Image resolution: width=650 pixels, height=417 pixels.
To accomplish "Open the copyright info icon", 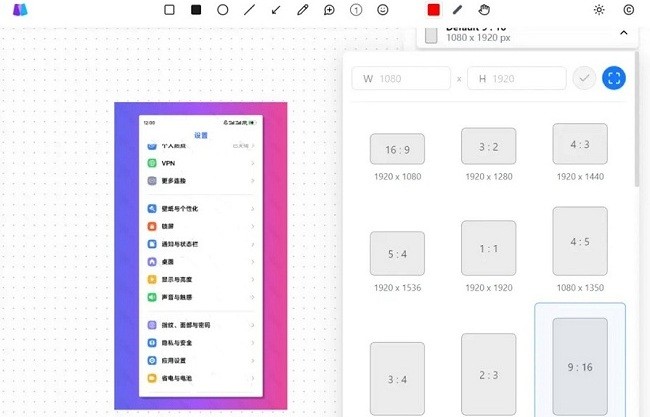I will click(628, 10).
